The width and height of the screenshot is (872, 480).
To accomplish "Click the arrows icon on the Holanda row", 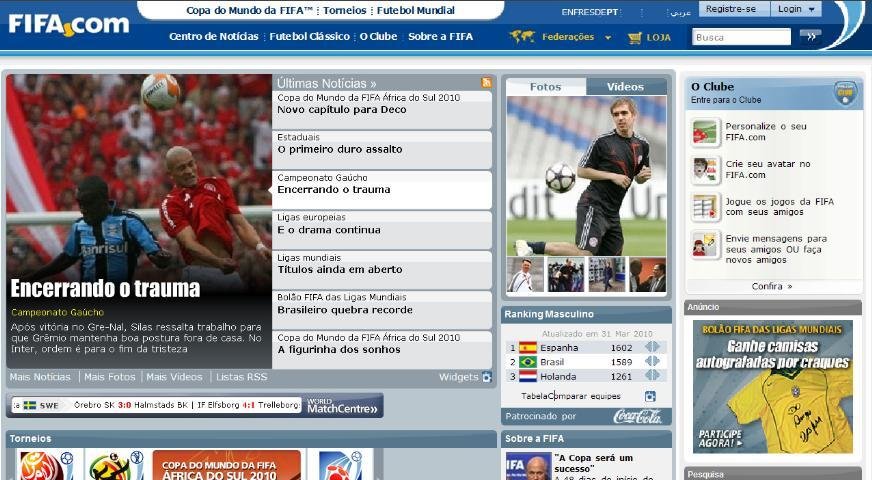I will (652, 376).
